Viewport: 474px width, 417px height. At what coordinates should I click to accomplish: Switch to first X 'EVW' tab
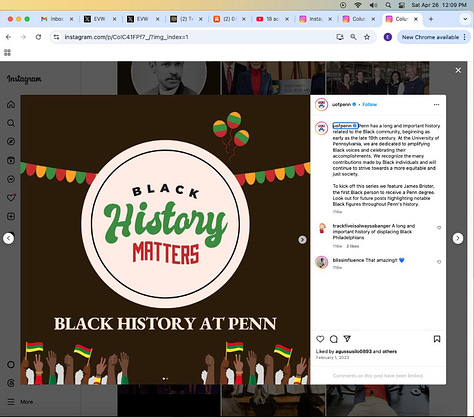click(100, 19)
